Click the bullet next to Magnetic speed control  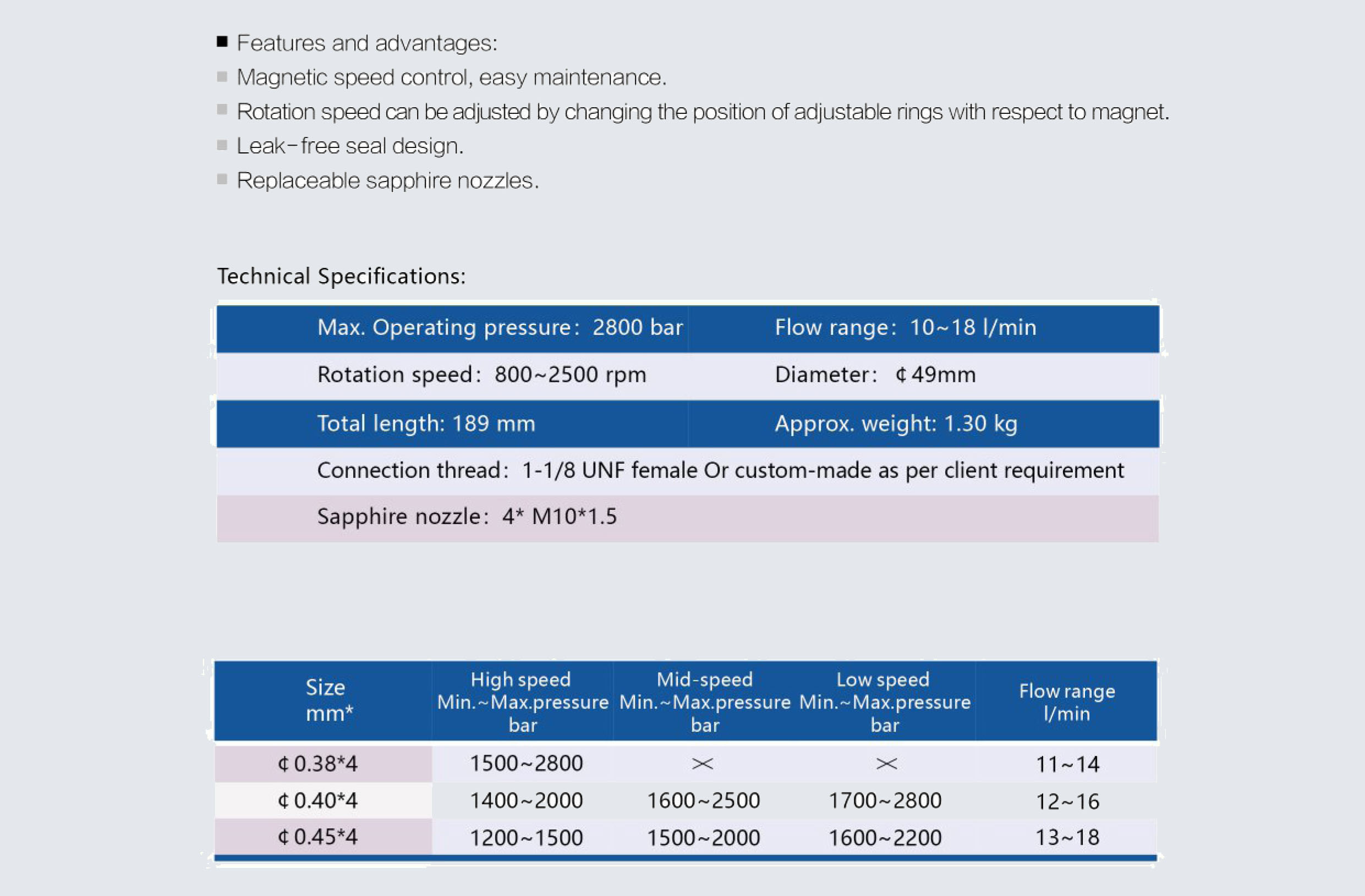click(x=222, y=77)
